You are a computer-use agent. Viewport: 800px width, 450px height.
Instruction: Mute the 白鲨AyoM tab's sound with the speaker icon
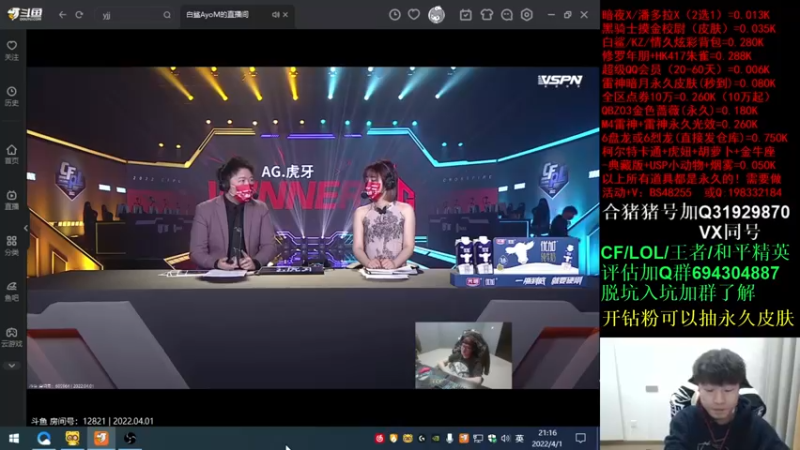tap(276, 15)
